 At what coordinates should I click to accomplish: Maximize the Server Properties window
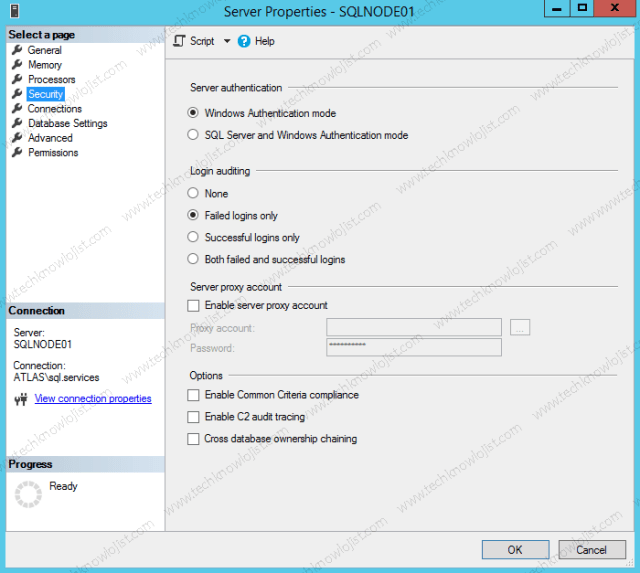[x=582, y=9]
